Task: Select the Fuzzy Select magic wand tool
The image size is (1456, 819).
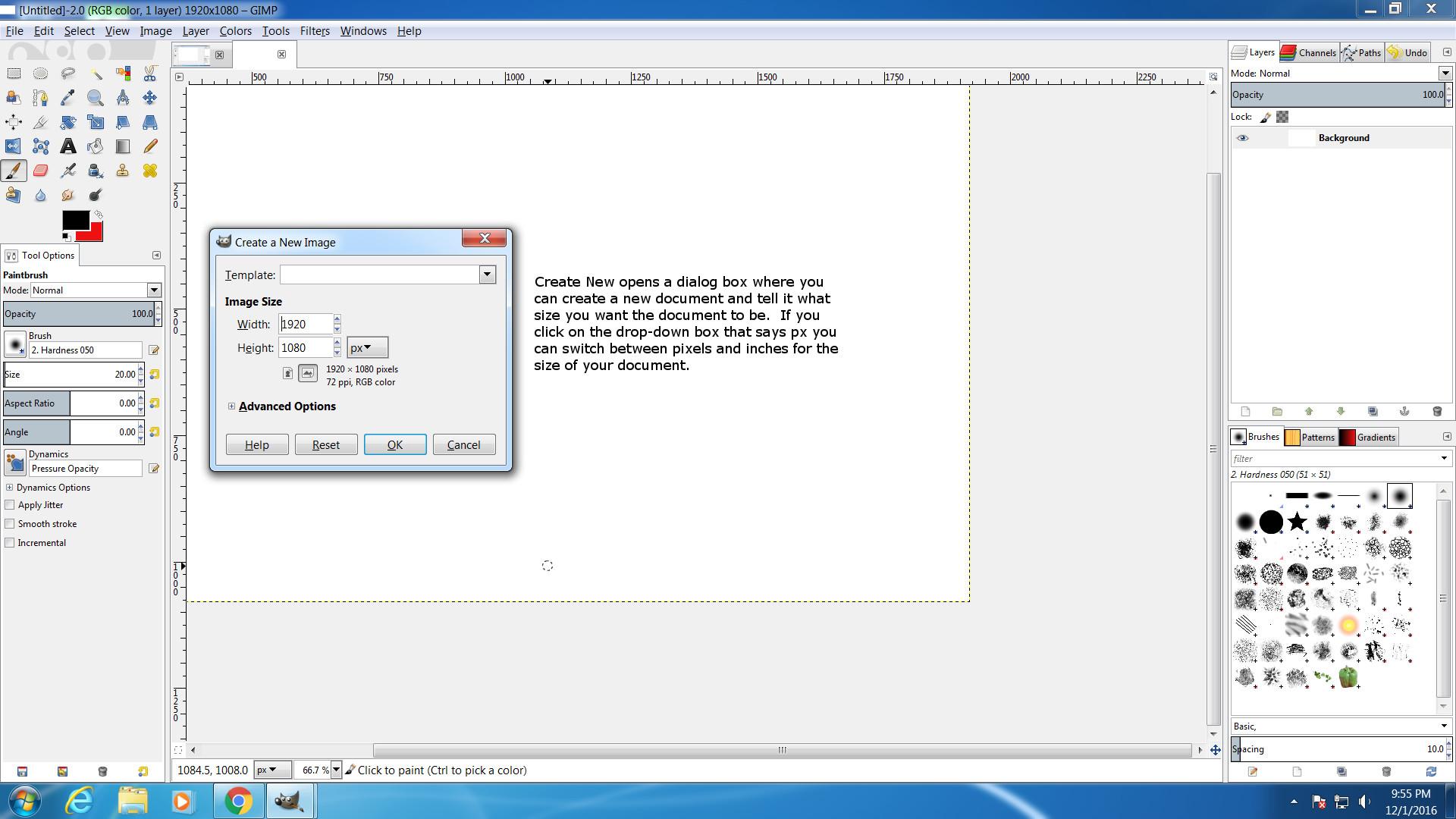Action: point(96,74)
